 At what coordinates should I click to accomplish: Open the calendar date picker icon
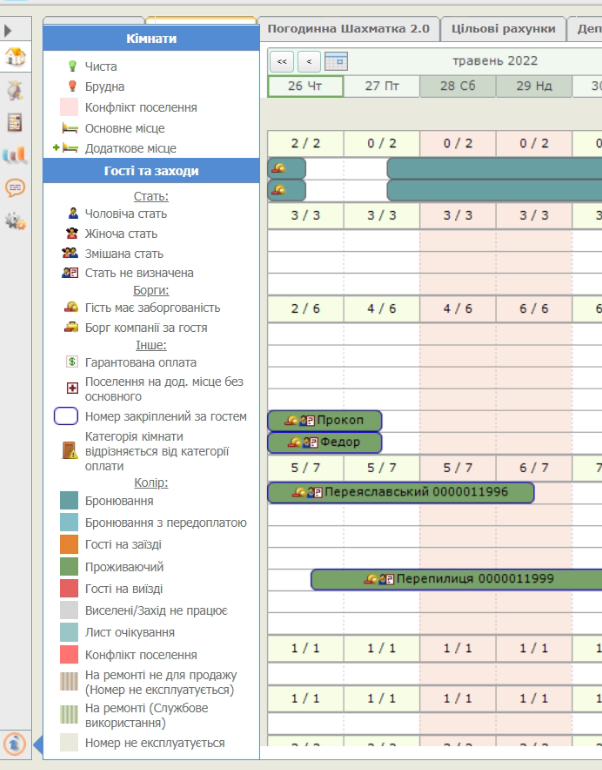[x=336, y=61]
